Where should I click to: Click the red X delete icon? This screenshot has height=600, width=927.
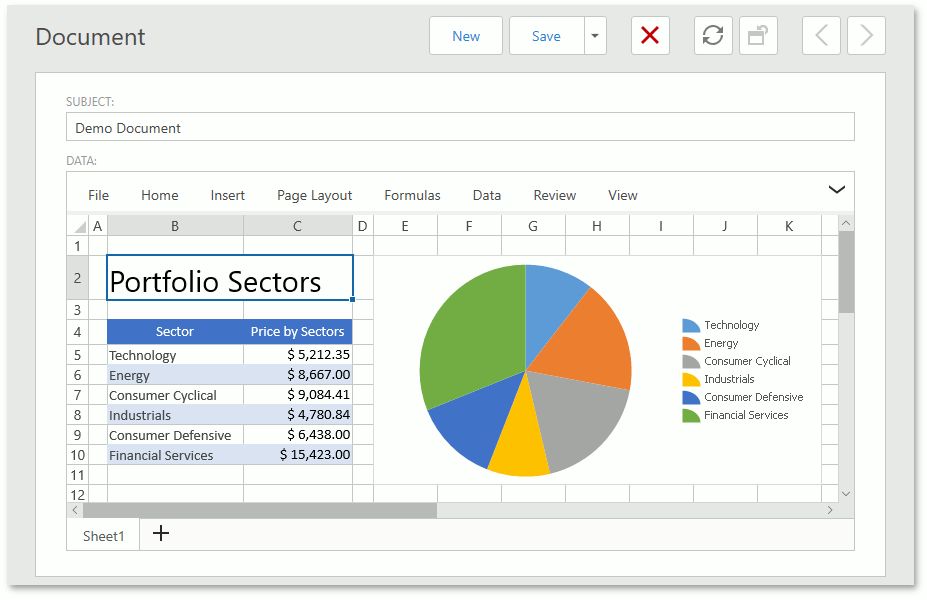650,35
